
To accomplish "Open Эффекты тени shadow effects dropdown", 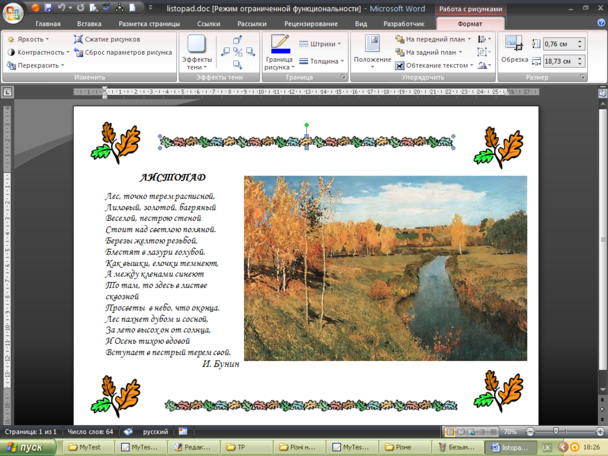I will [197, 52].
